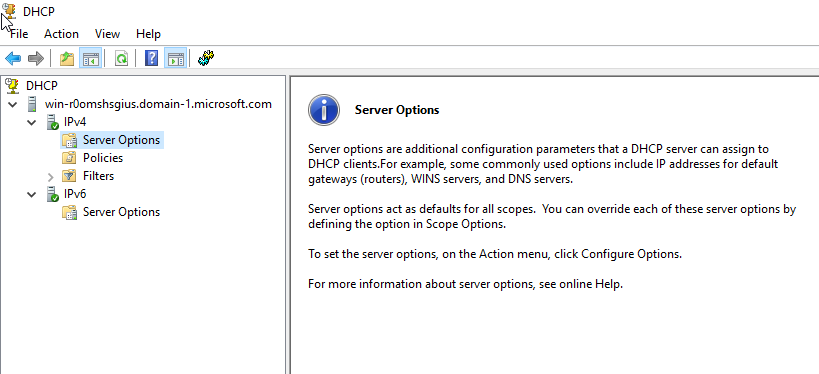Expand the Filters node
The width and height of the screenshot is (819, 374).
tap(51, 177)
